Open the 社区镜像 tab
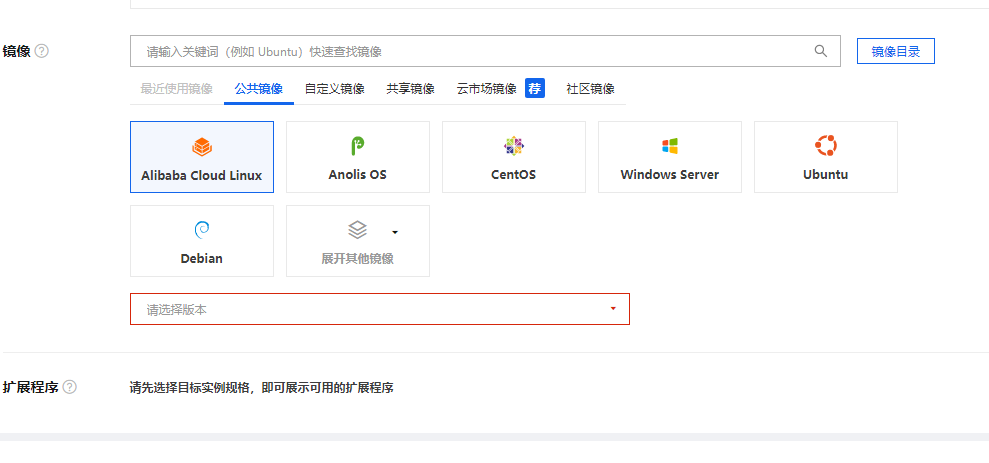Viewport: 989px width, 463px height. tap(590, 89)
